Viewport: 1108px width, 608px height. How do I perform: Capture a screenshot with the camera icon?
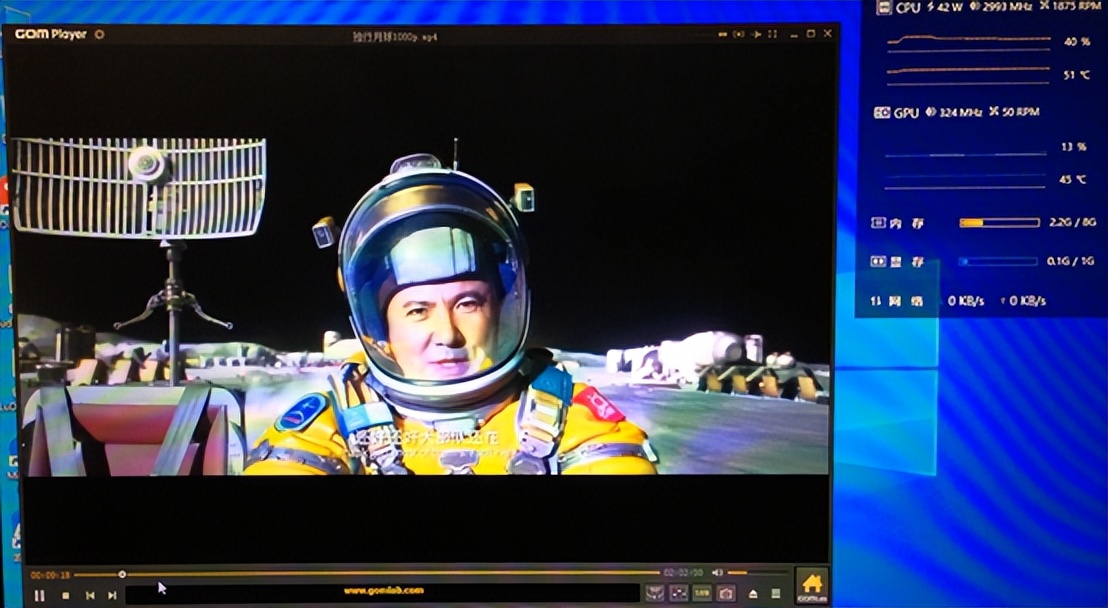point(726,593)
